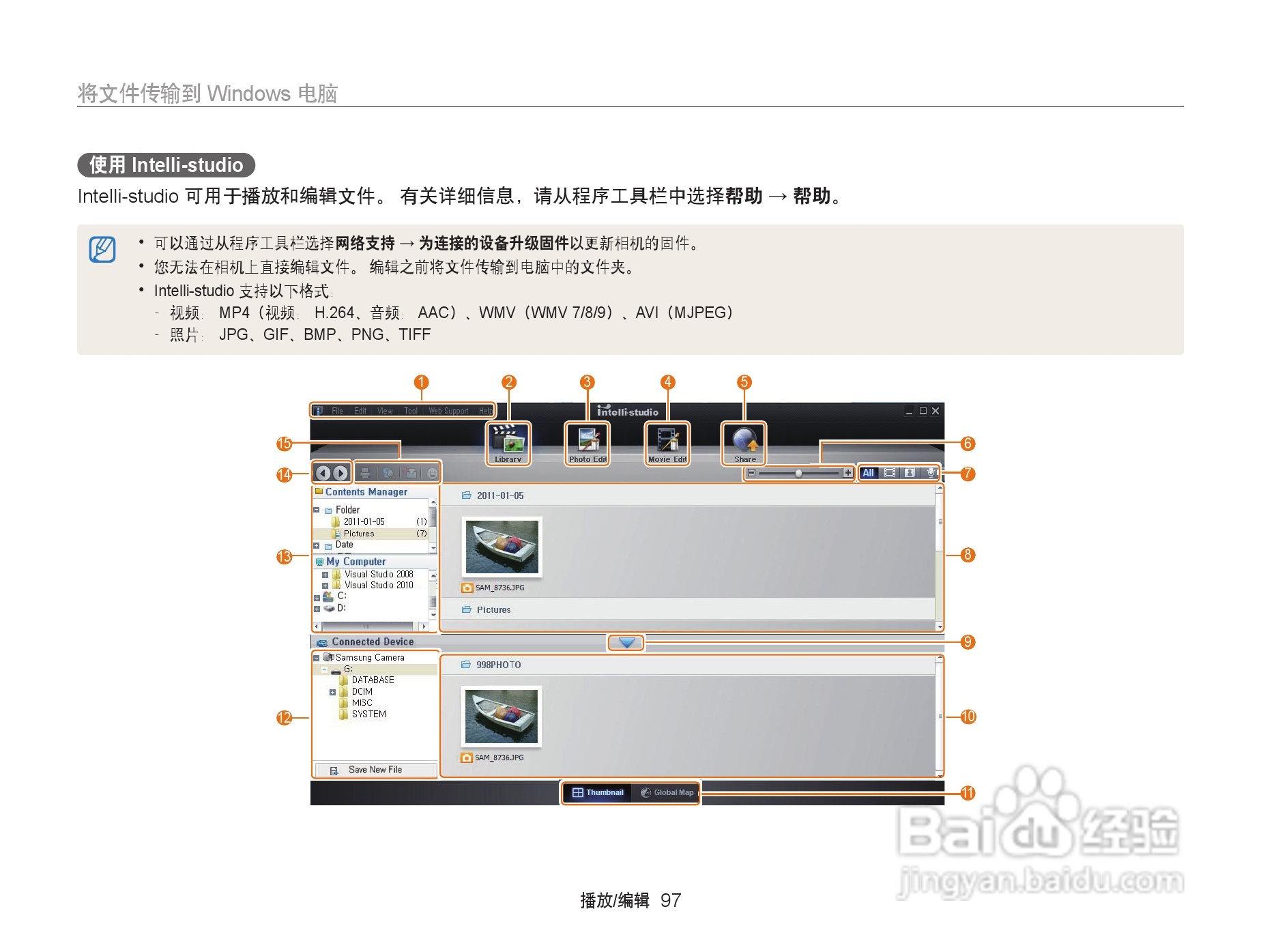
Task: Switch to Thumbnail view
Action: click(x=598, y=792)
